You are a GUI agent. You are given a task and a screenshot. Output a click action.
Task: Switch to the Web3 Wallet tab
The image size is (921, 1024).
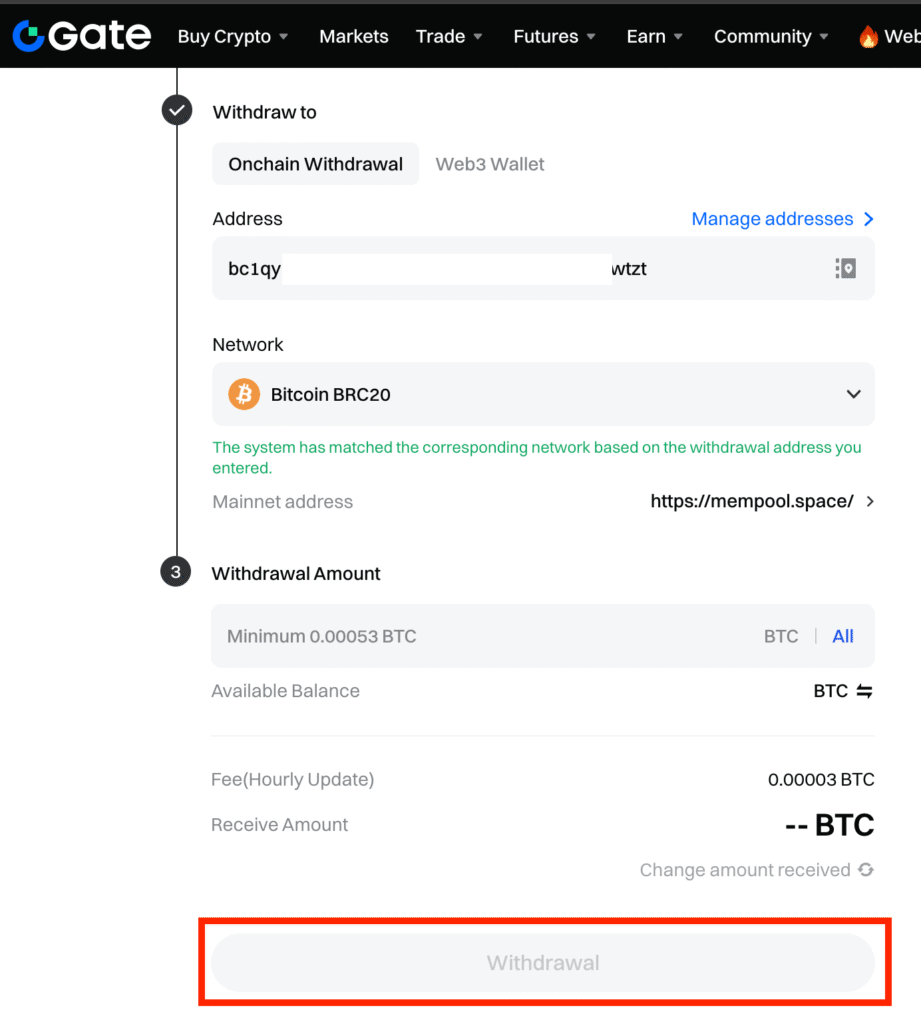[490, 164]
